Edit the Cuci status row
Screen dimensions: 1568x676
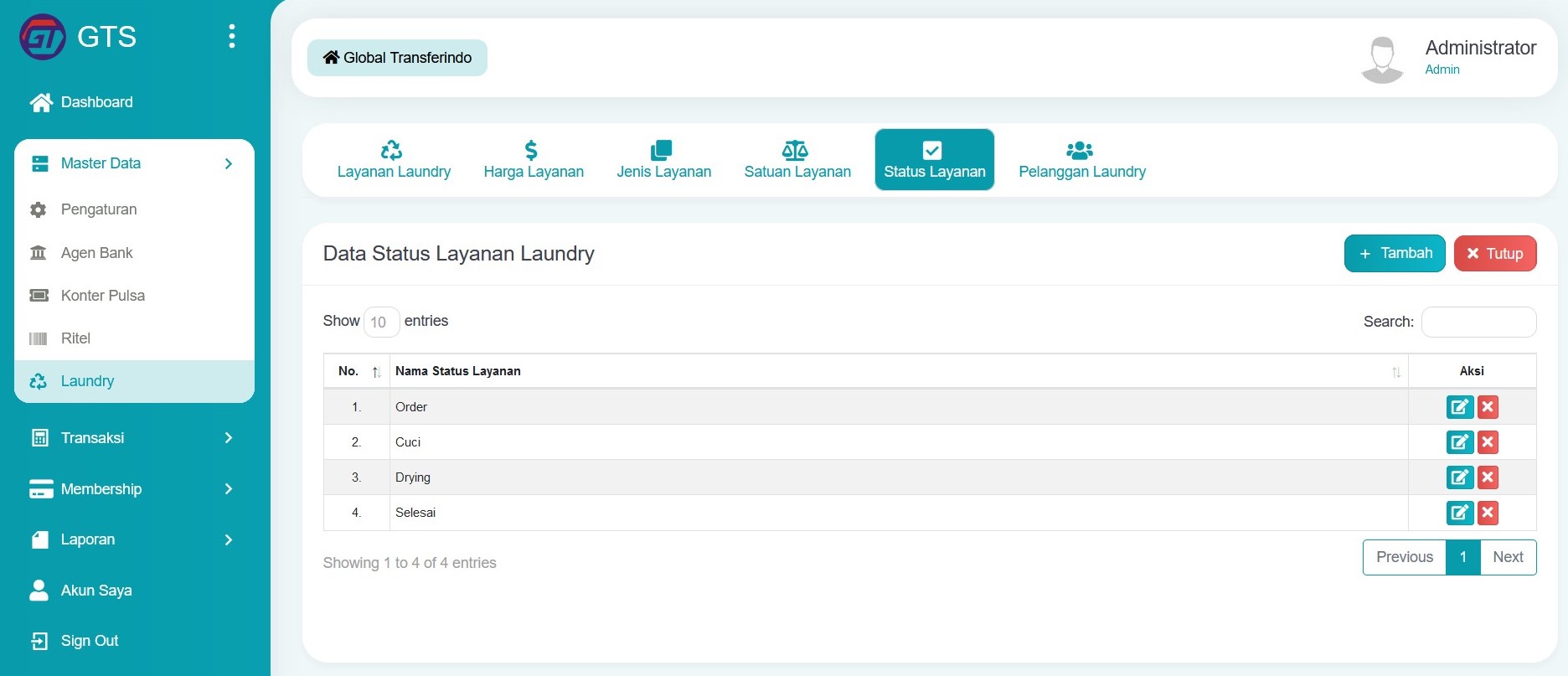pos(1460,442)
